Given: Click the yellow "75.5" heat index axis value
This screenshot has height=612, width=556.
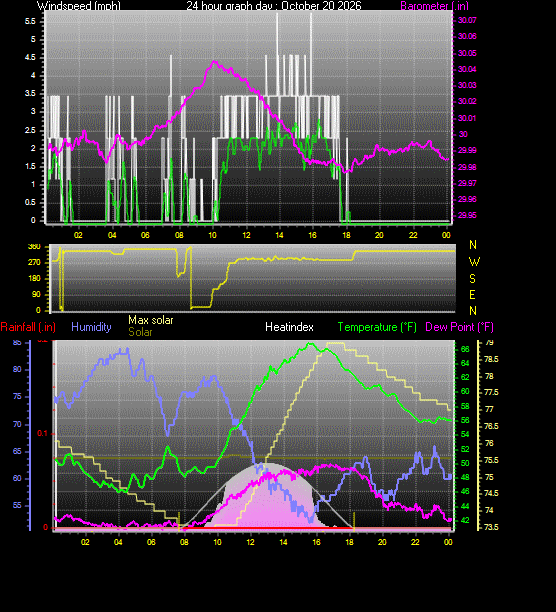Looking at the screenshot, I should (x=491, y=461).
